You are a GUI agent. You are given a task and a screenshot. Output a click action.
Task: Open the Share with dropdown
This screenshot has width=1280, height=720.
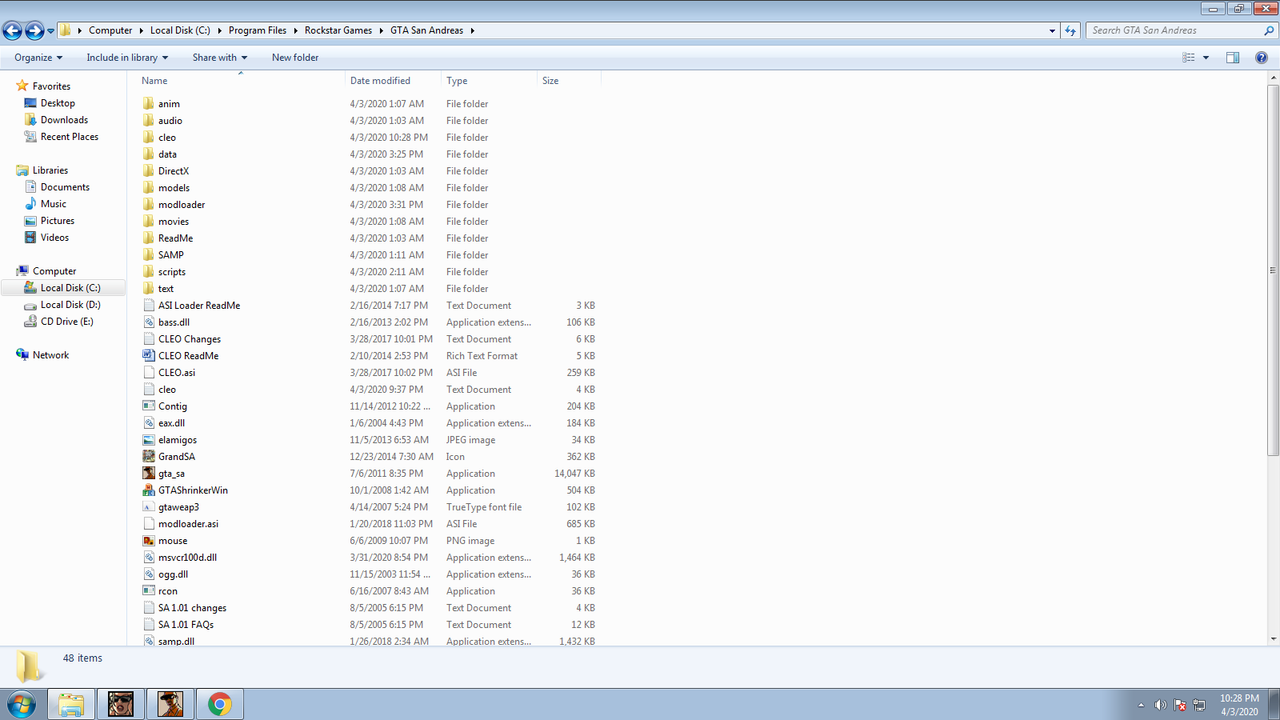(220, 58)
